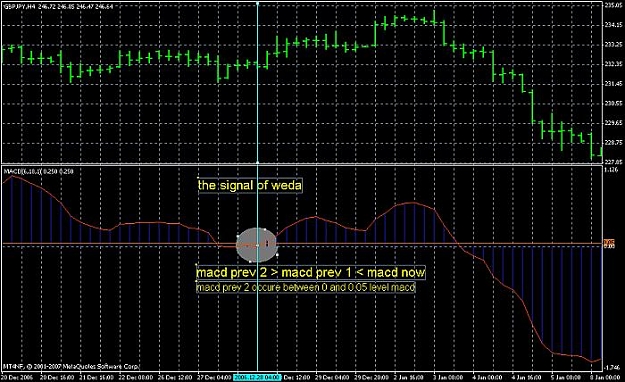This screenshot has height=382, width=625.
Task: Click the 228.75 price label
Action: 613,142
